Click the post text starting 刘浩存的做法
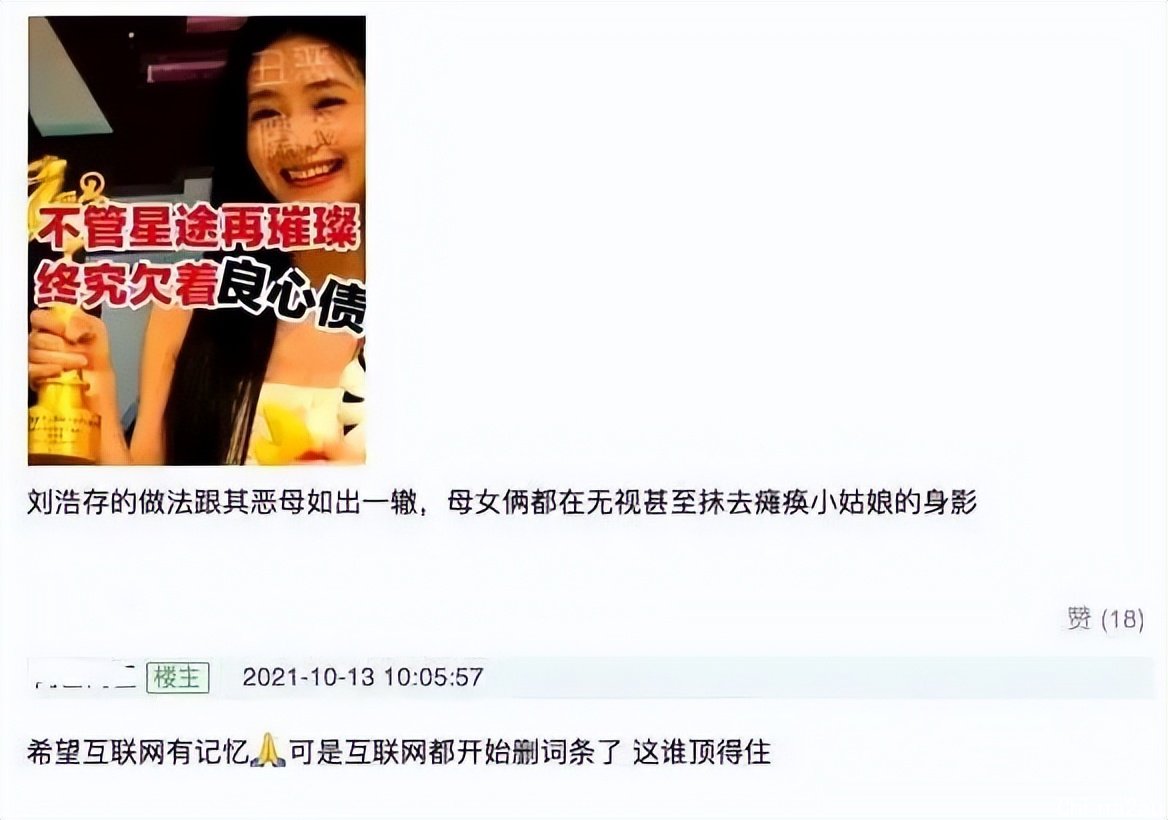 tap(501, 503)
